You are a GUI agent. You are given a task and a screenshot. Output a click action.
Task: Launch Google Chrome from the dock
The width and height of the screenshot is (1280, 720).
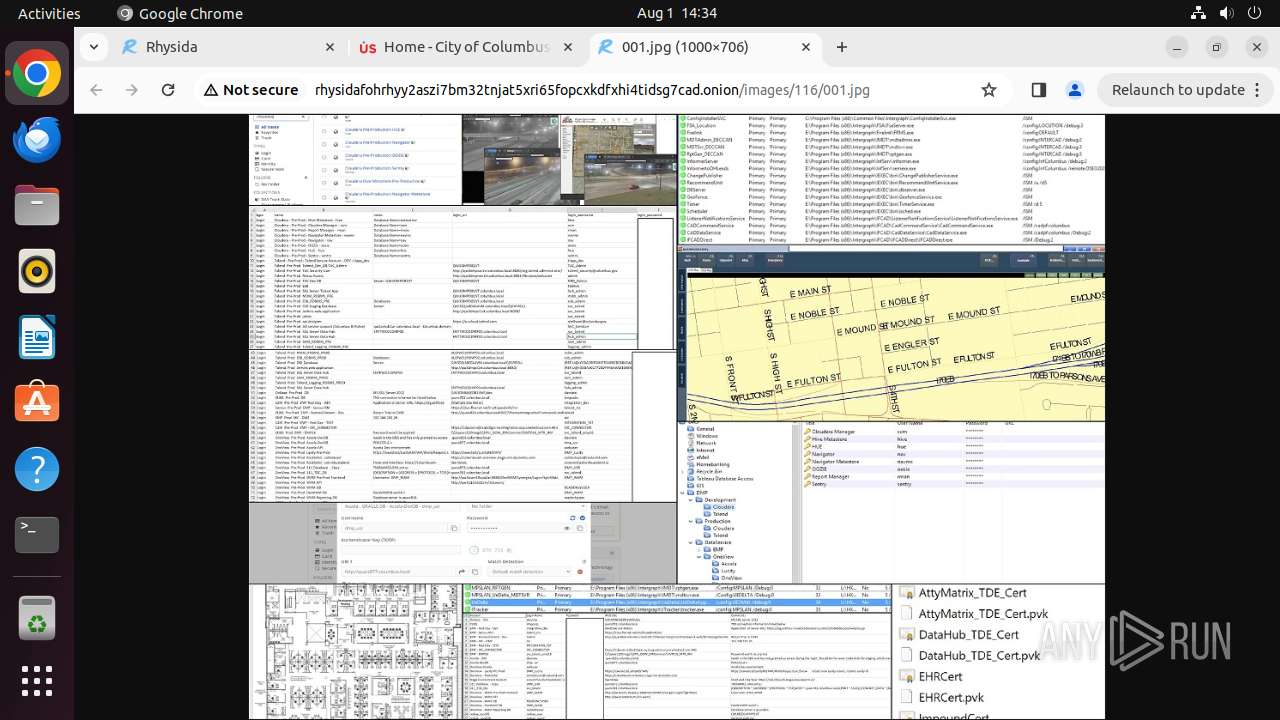pyautogui.click(x=37, y=74)
